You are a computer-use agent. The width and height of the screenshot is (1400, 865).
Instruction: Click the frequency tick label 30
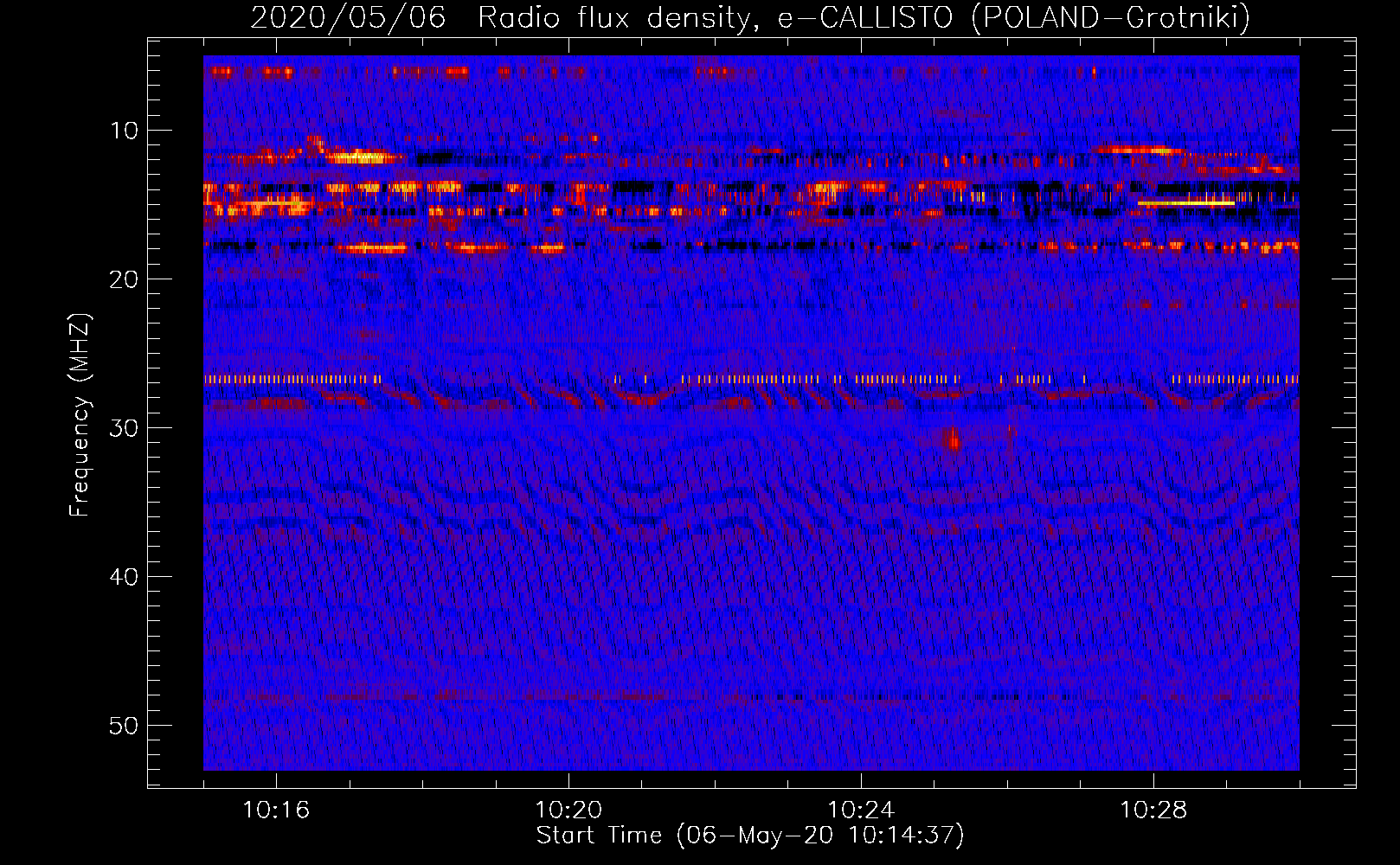pyautogui.click(x=124, y=428)
